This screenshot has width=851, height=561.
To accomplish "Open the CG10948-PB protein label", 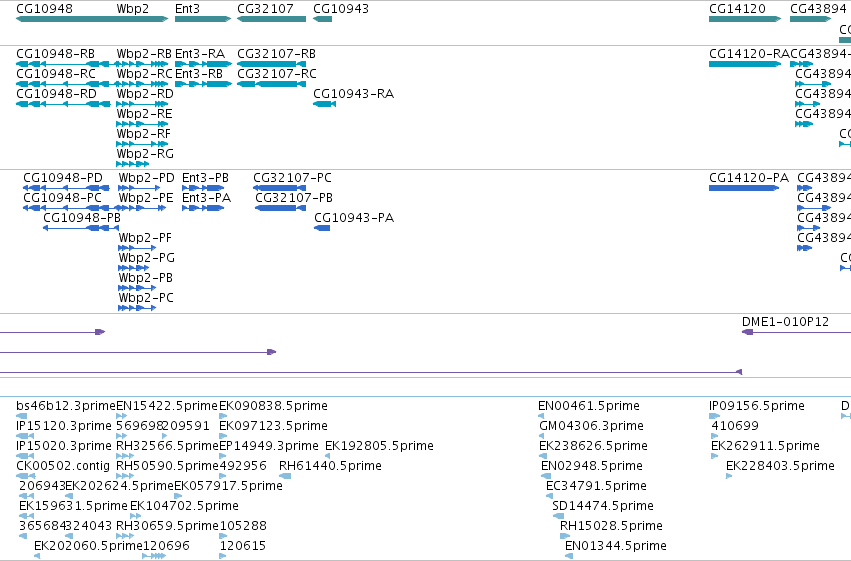I will 82,218.
